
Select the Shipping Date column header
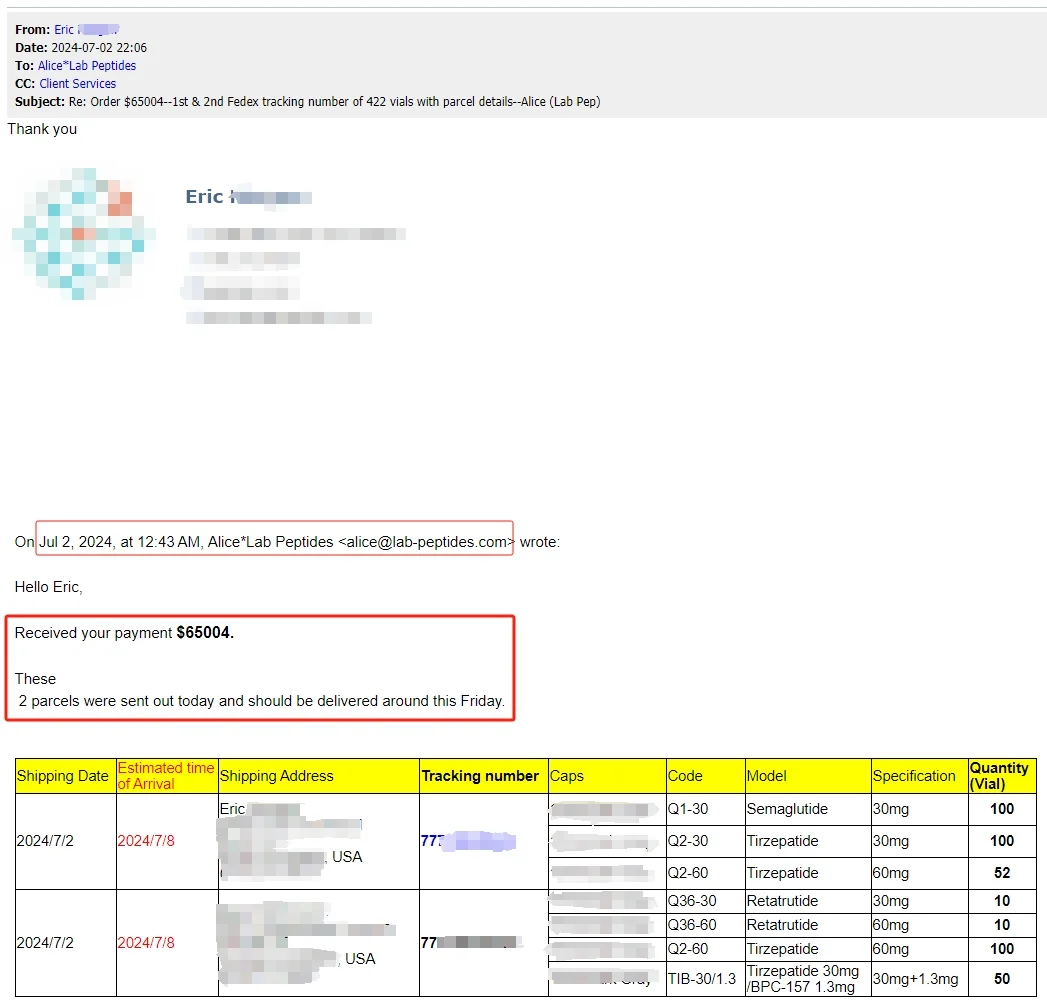point(63,776)
